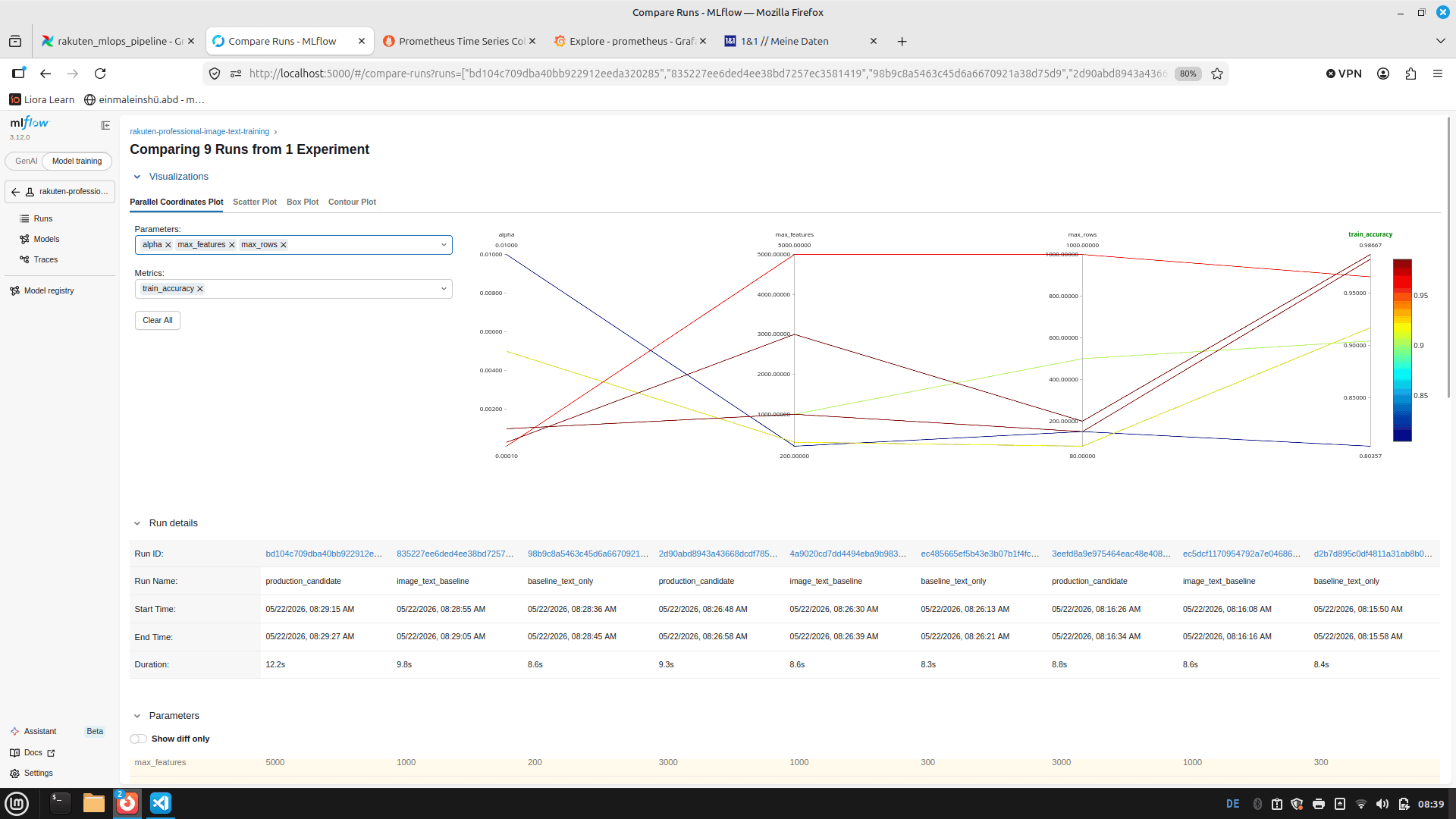
Task: Switch to Parallel Coordinates Plot tab
Action: (176, 202)
